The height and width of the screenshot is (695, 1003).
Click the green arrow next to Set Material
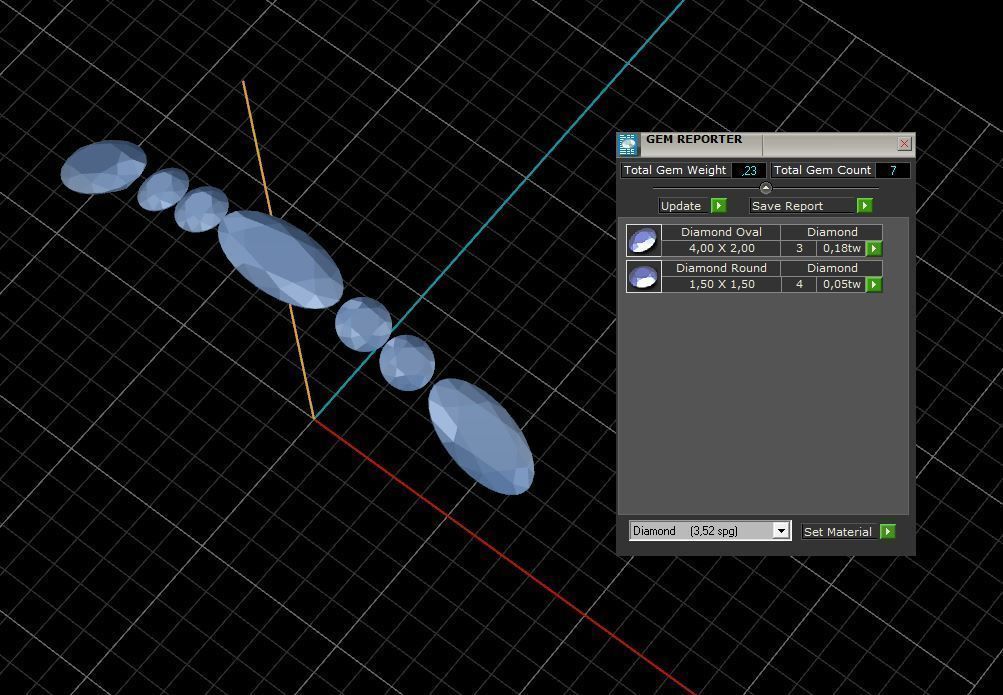[x=887, y=531]
